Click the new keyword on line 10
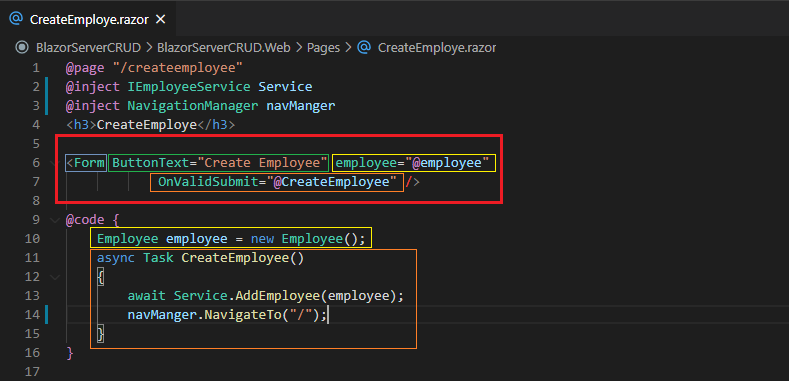The width and height of the screenshot is (789, 381). pyautogui.click(x=262, y=239)
